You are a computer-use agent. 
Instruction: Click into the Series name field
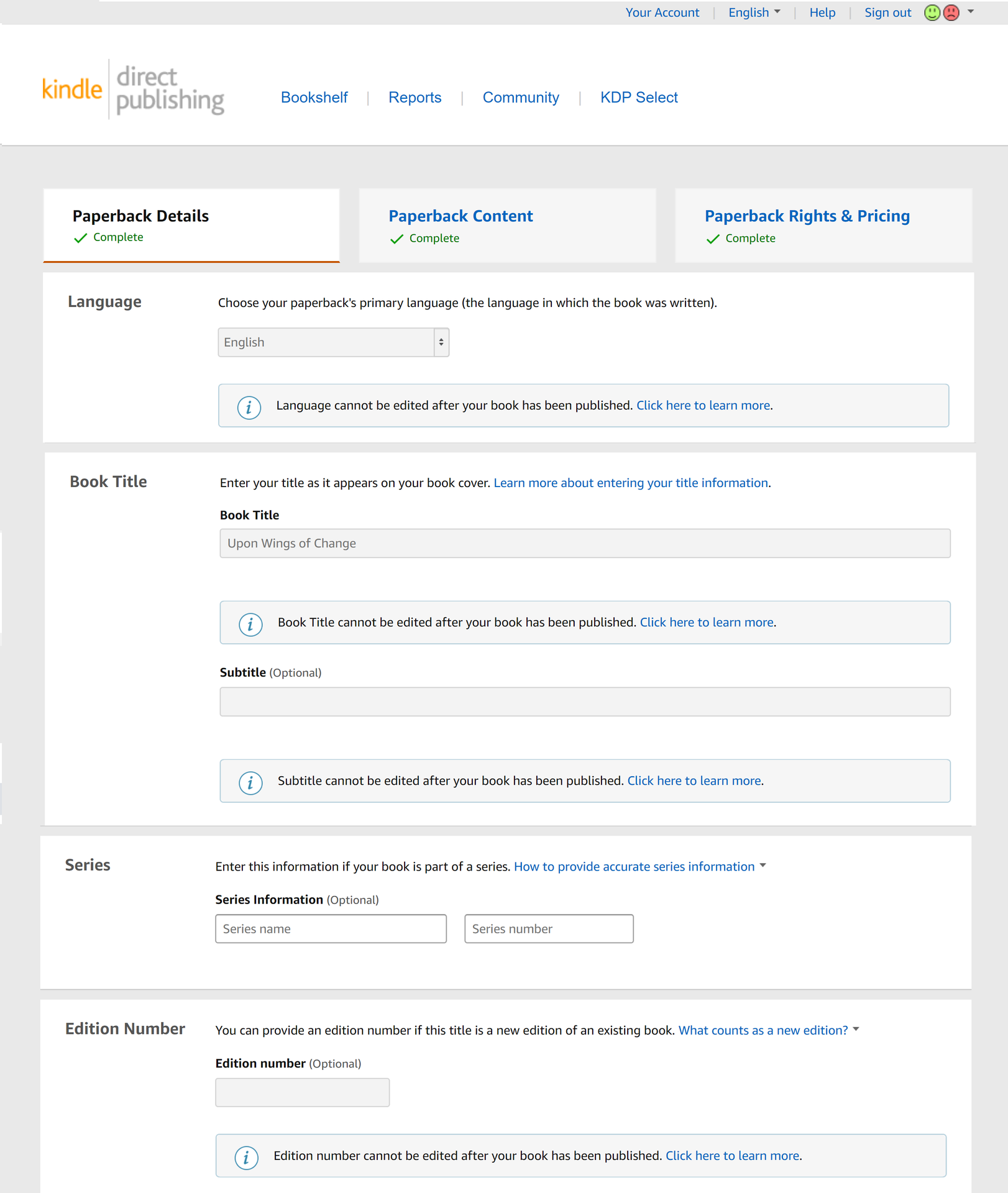pyautogui.click(x=331, y=929)
